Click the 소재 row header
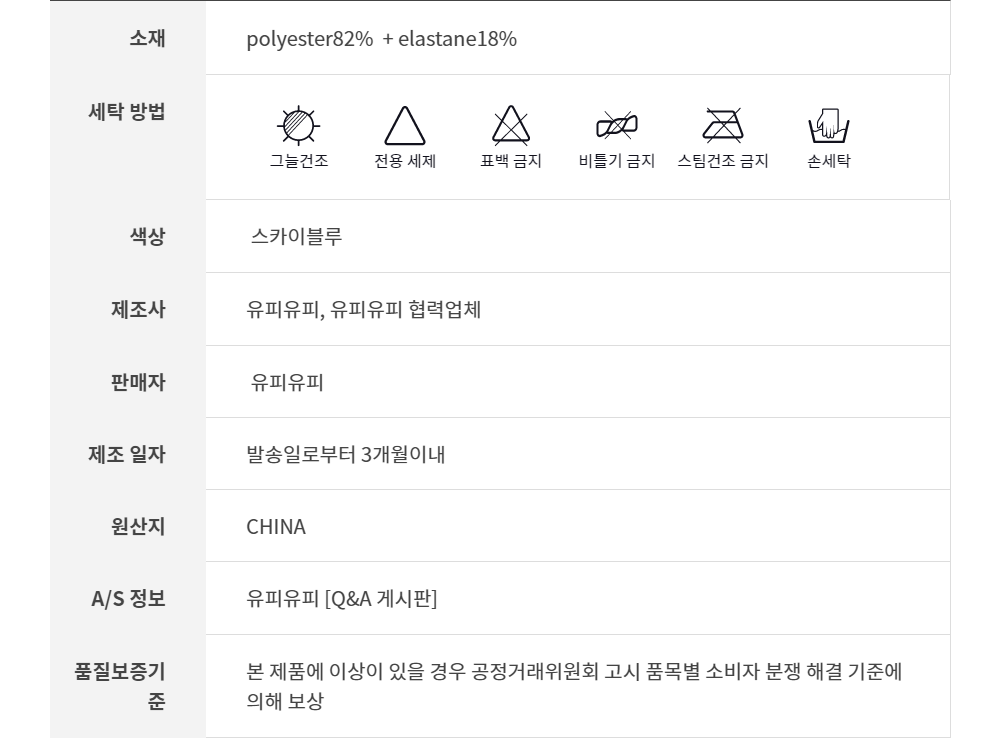The image size is (1000, 738). click(147, 39)
